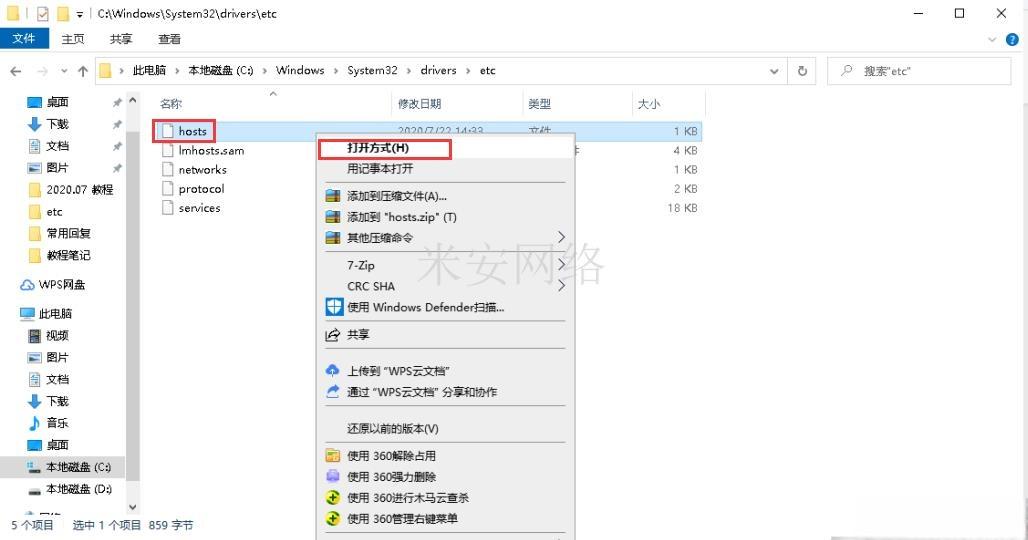Viewport: 1028px width, 540px height.
Task: Click Windows in the breadcrumb path
Action: [300, 70]
